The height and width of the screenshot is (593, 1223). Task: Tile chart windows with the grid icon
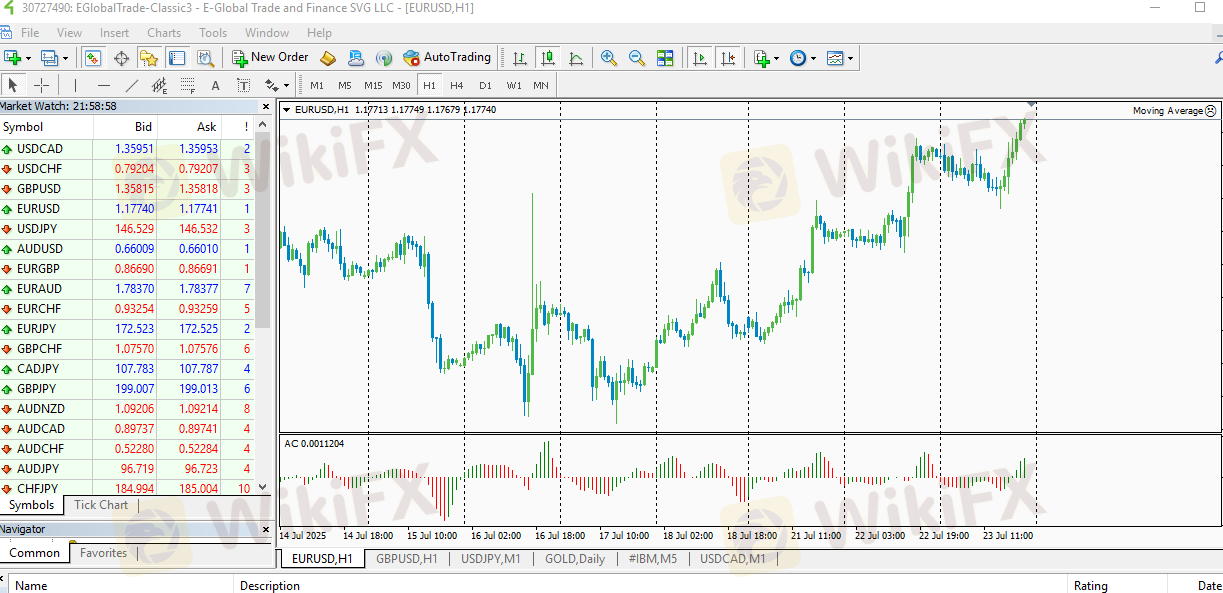(665, 58)
